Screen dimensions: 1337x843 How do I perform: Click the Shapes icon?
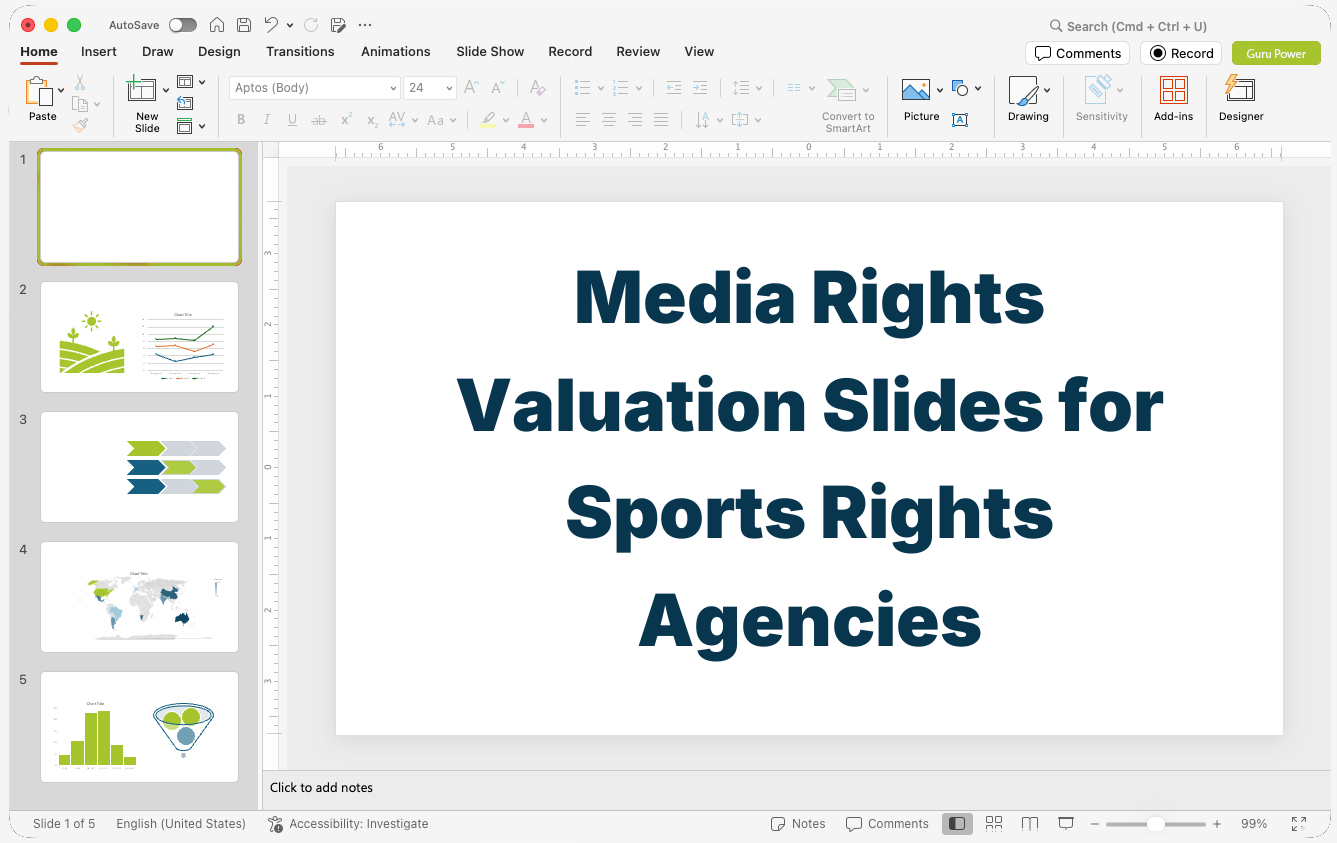(x=960, y=89)
